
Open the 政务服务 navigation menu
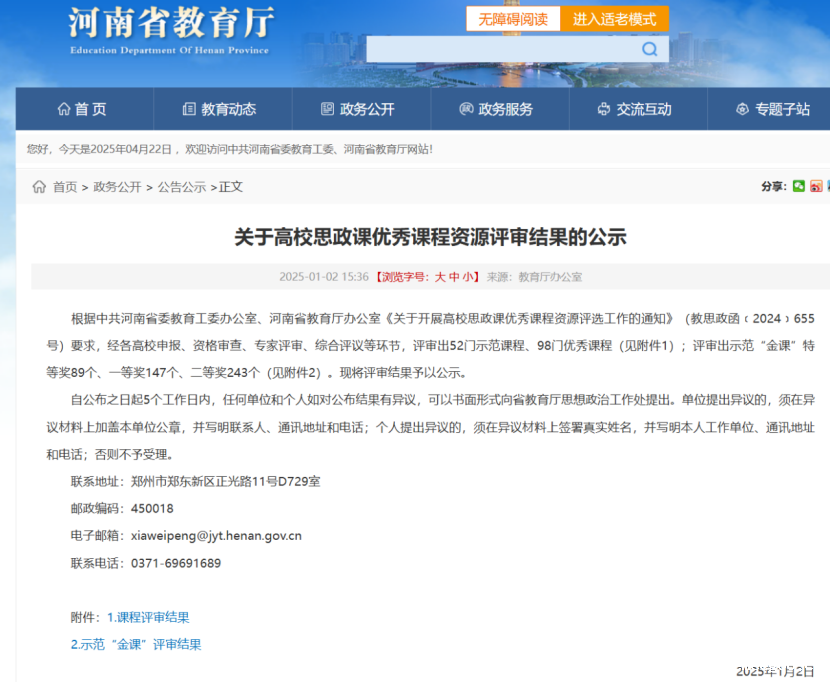coord(495,109)
